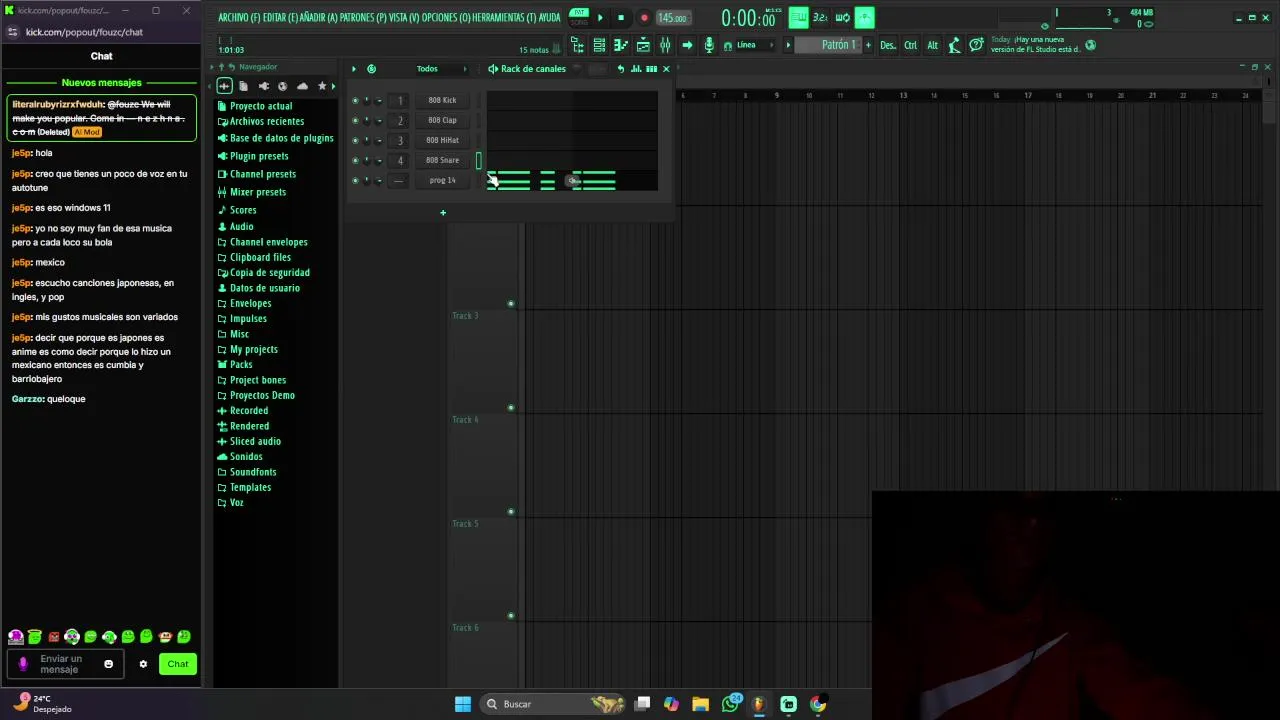Viewport: 1280px width, 720px height.
Task: Open the Piano roll toolbar icon
Action: tap(621, 45)
